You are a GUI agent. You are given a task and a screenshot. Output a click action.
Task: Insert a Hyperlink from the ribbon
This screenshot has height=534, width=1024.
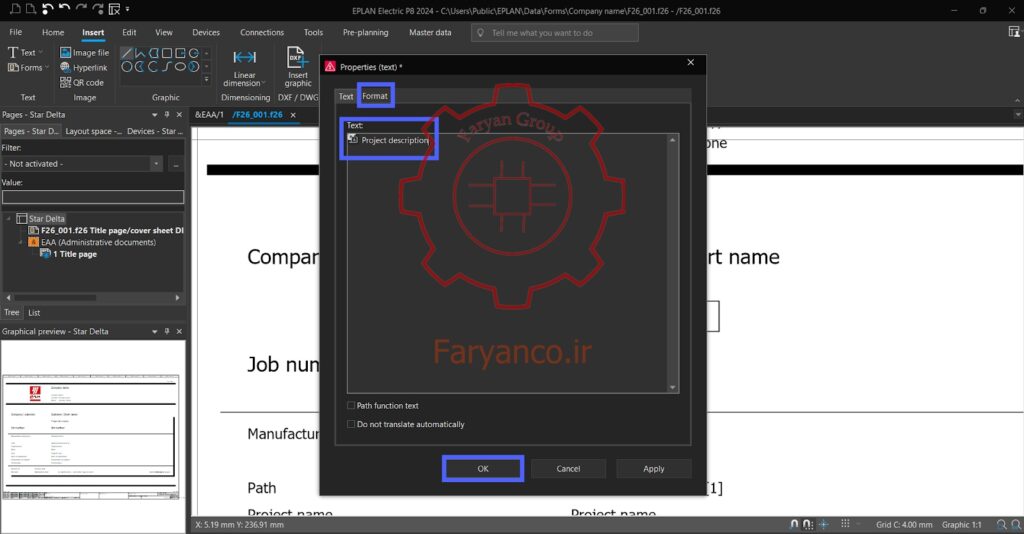[84, 67]
